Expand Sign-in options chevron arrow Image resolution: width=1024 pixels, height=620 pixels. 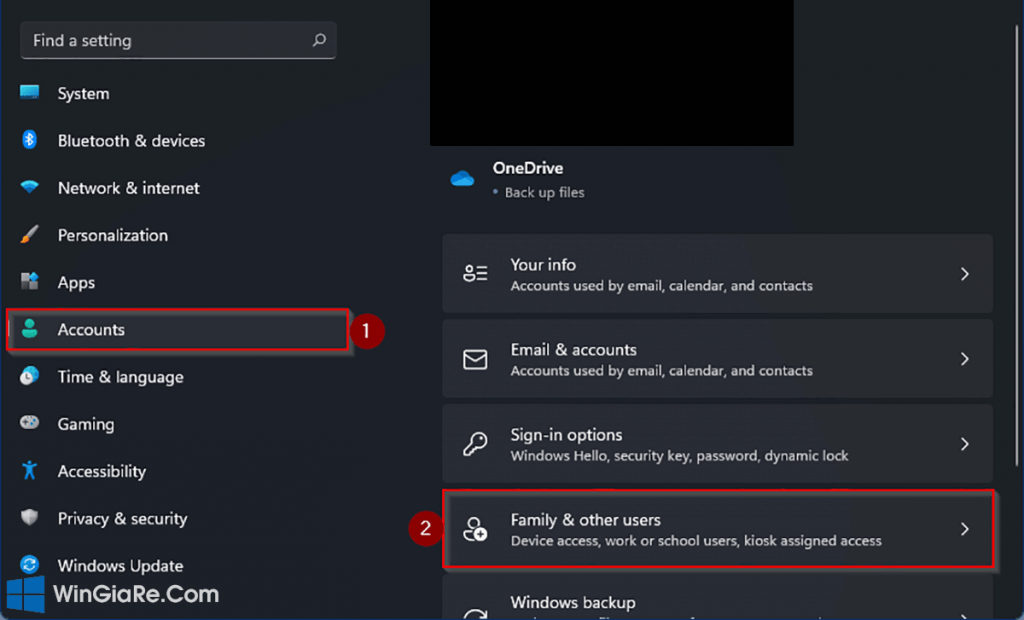coord(964,444)
